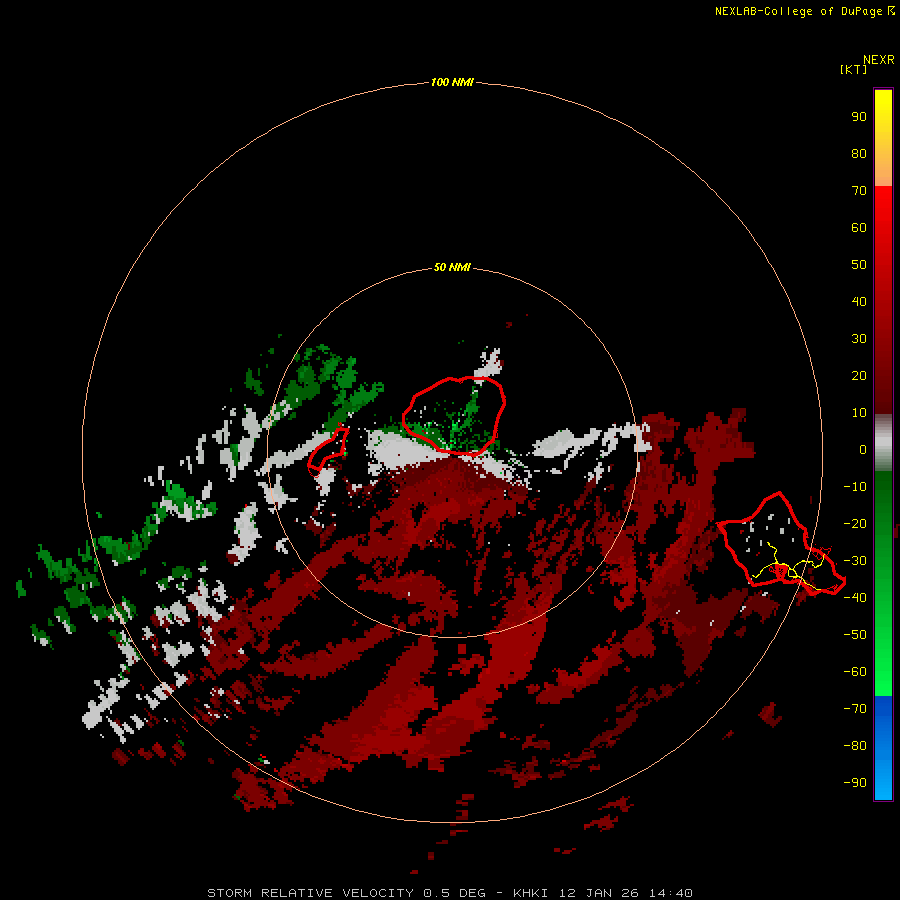This screenshot has height=900, width=900.
Task: Click the 30 value on the velocity scale
Action: click(x=859, y=339)
